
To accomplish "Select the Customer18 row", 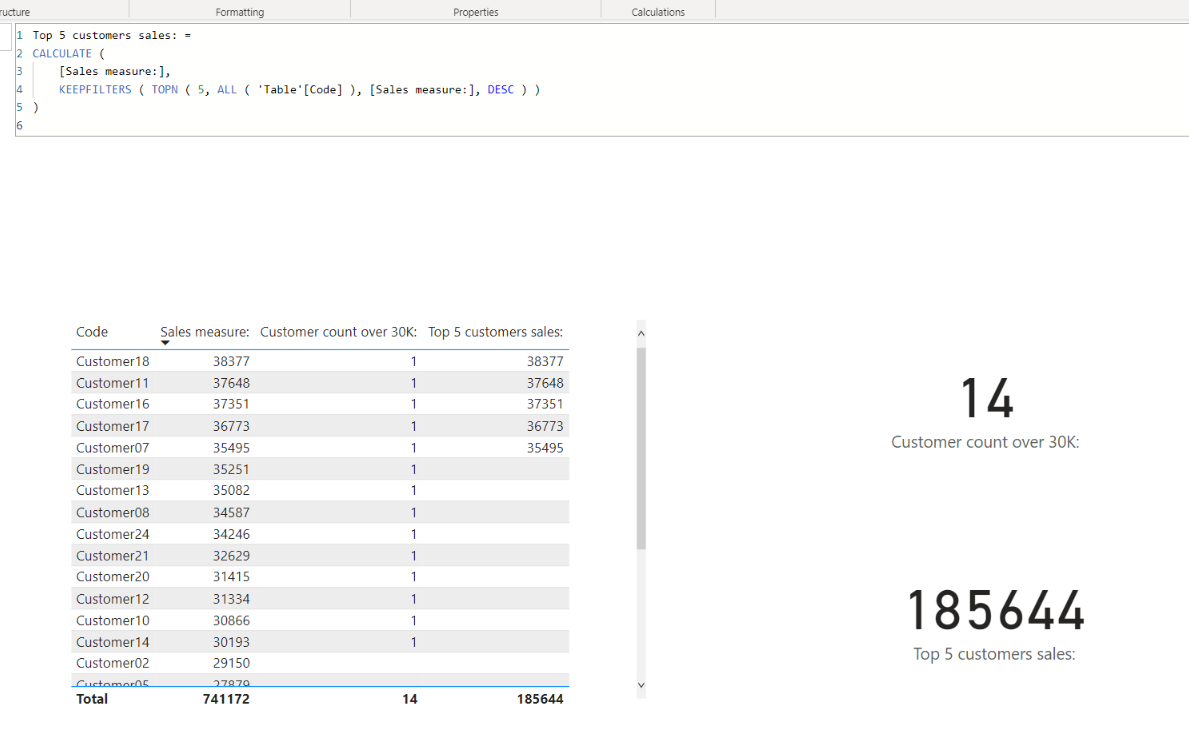I will coord(320,361).
